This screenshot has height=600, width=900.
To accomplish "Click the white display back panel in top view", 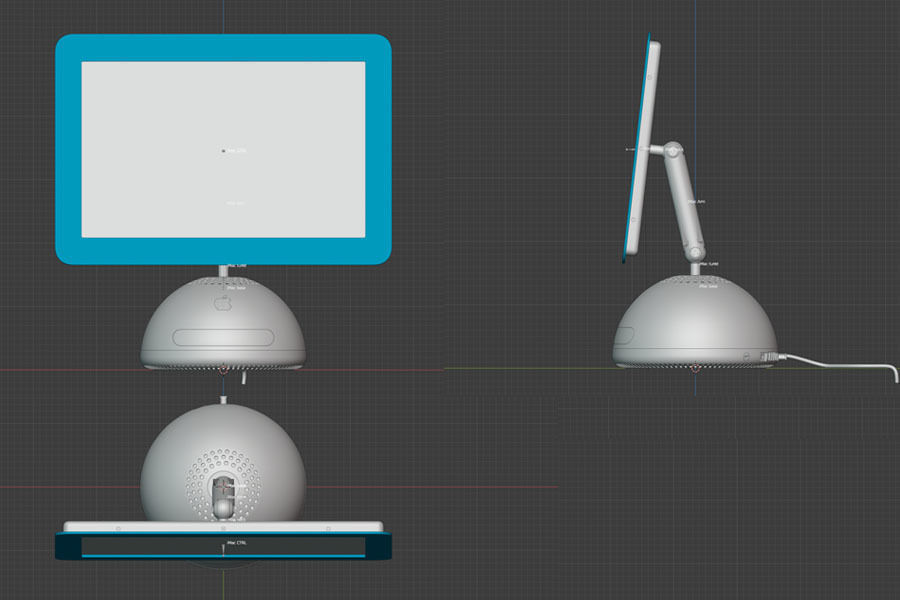I will (223, 527).
